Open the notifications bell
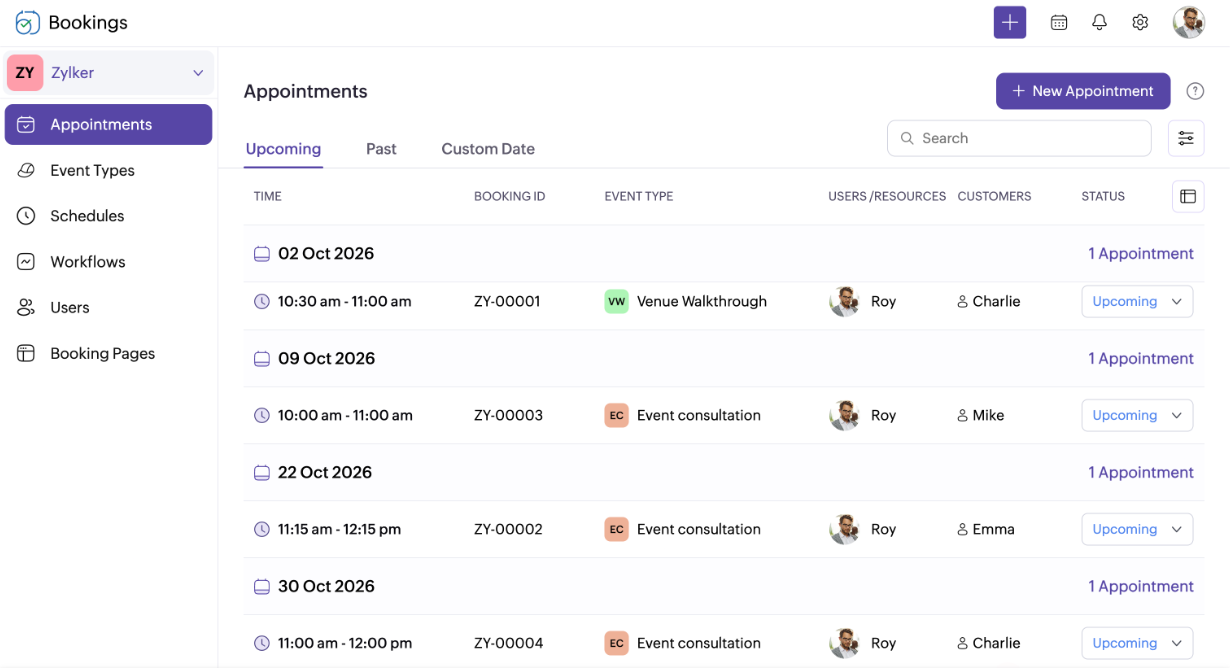1230x668 pixels. click(1099, 22)
